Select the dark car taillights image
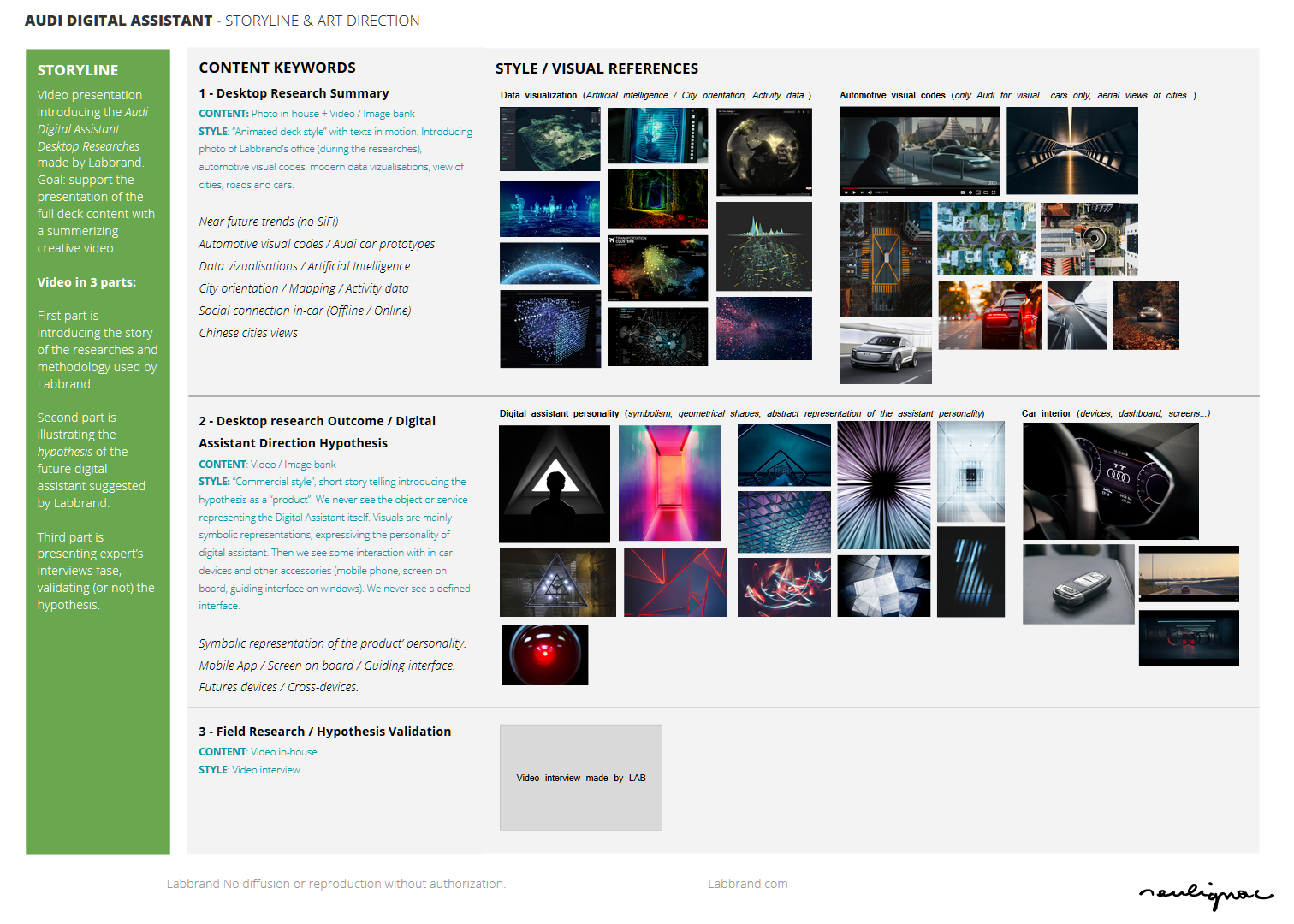1294x924 pixels. pyautogui.click(x=1189, y=638)
